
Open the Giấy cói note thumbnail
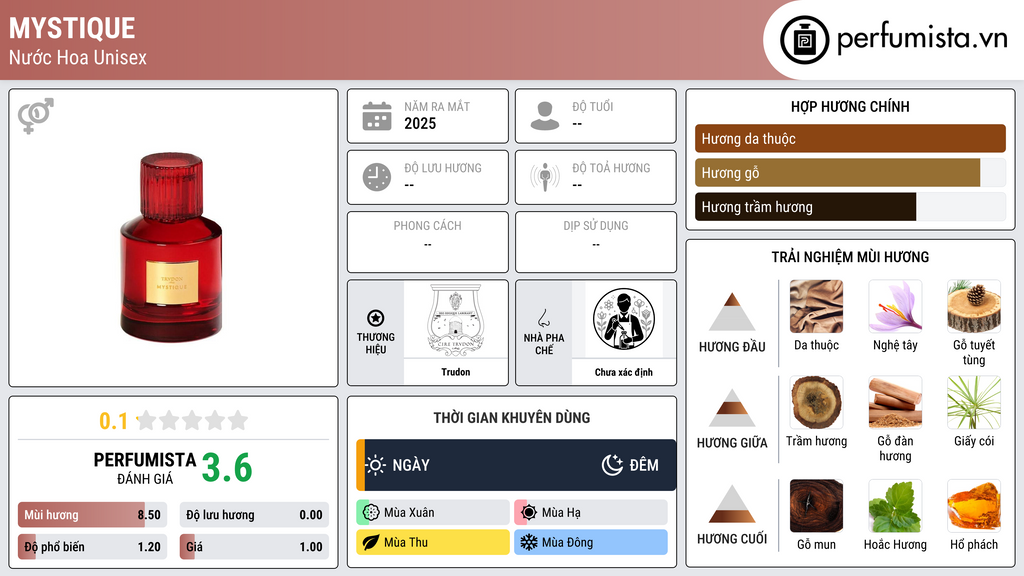coord(974,402)
